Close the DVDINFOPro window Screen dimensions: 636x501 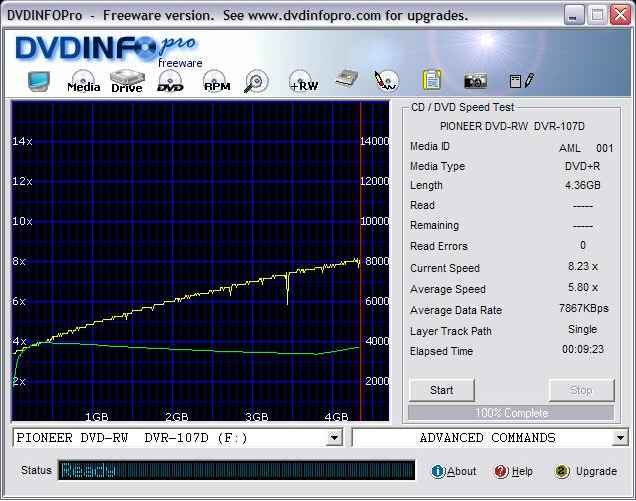620,15
